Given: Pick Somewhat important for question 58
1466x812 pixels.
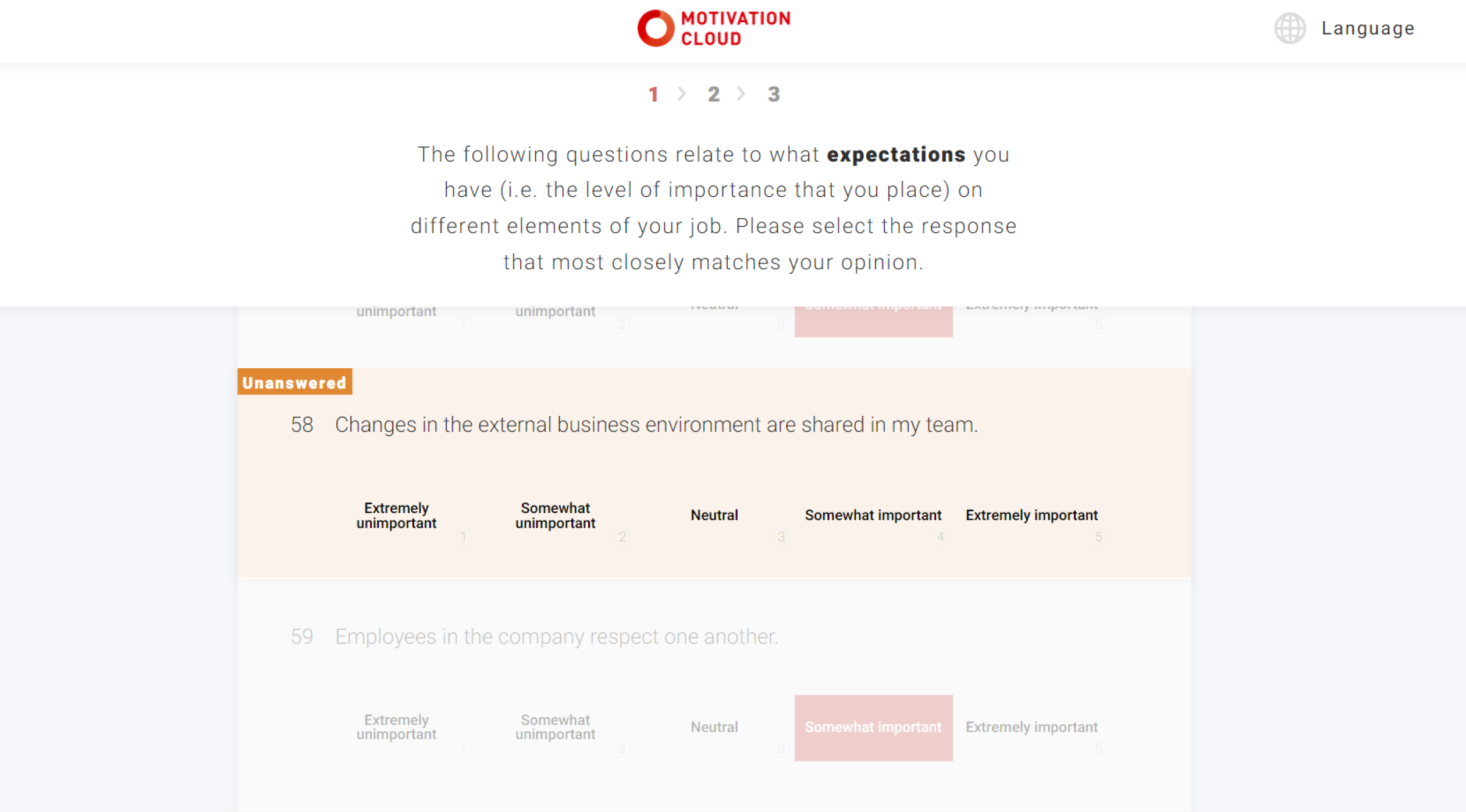Looking at the screenshot, I should pos(873,516).
